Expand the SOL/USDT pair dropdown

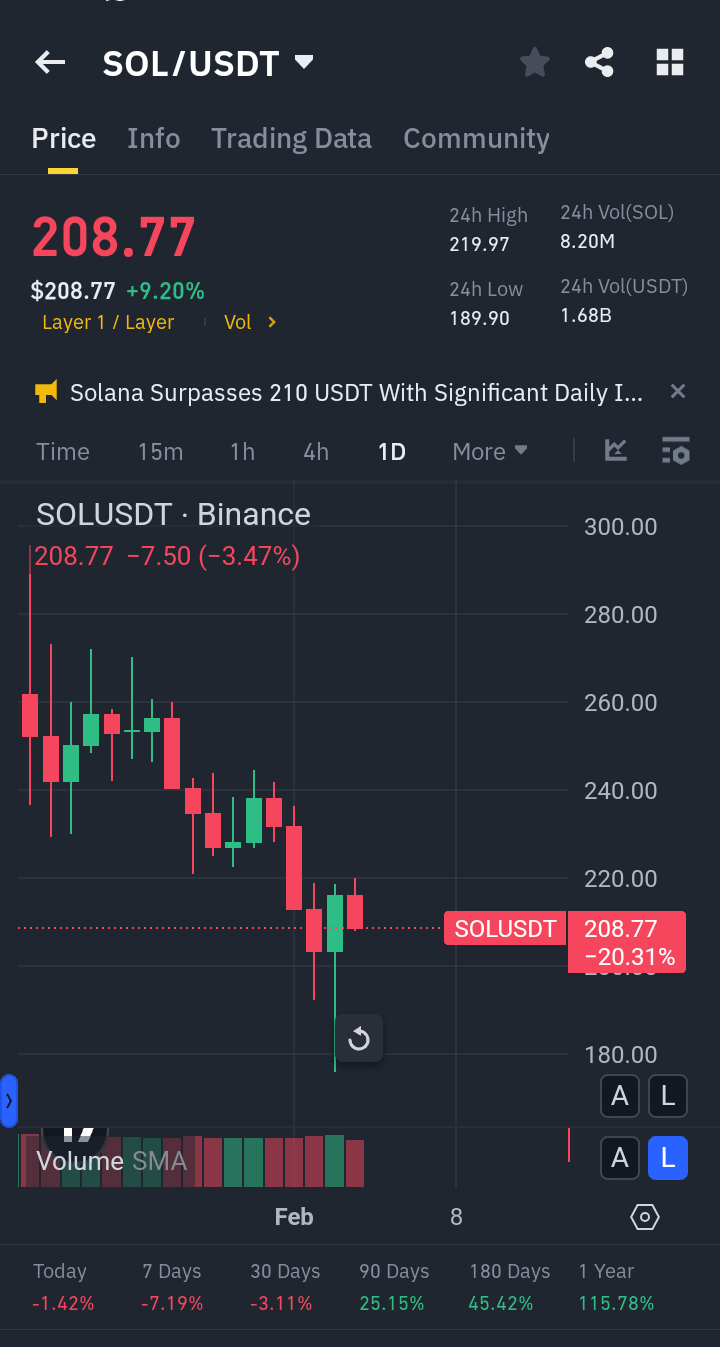304,63
